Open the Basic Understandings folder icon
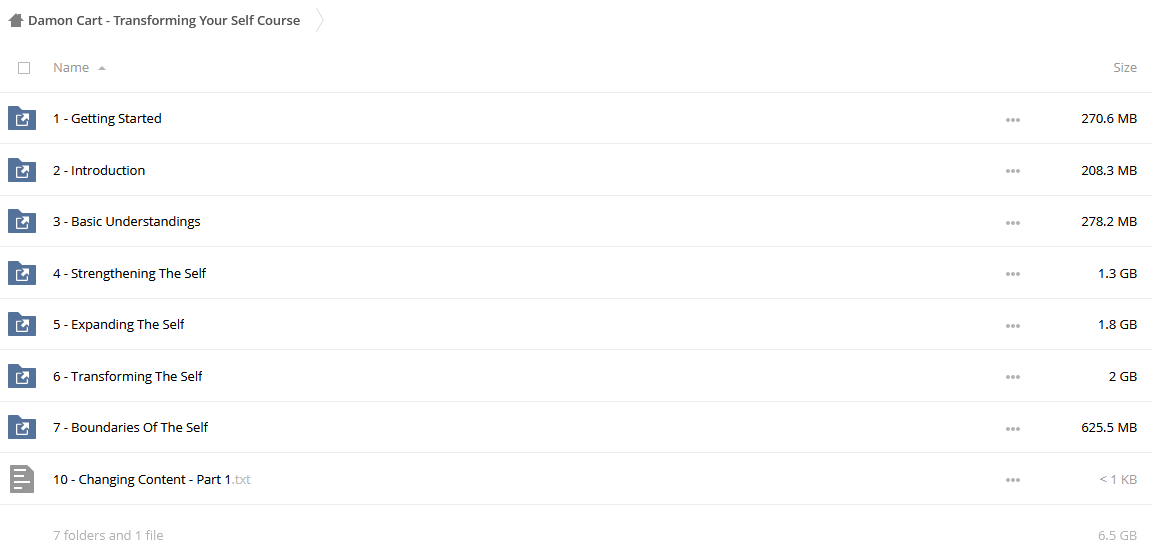The width and height of the screenshot is (1152, 558). tap(22, 222)
